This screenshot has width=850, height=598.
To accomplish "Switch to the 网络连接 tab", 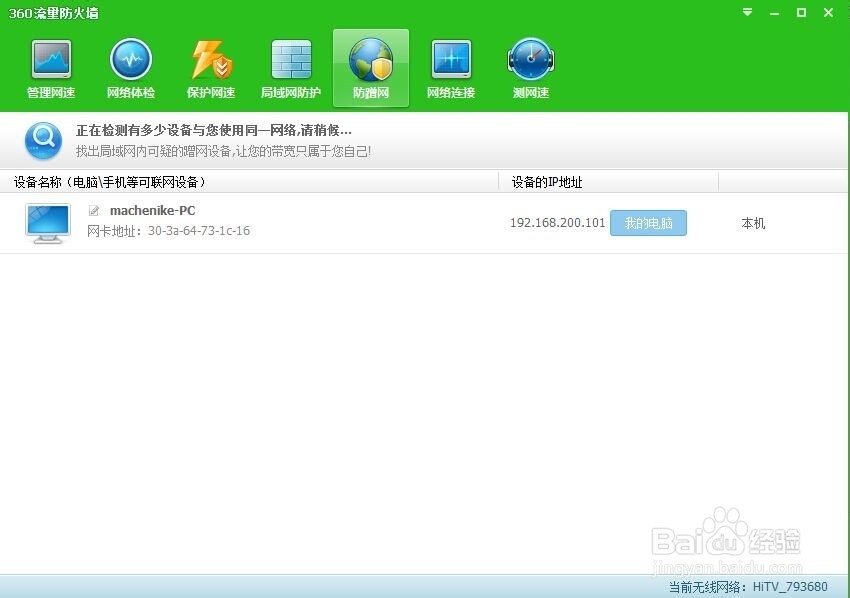I will click(x=450, y=67).
